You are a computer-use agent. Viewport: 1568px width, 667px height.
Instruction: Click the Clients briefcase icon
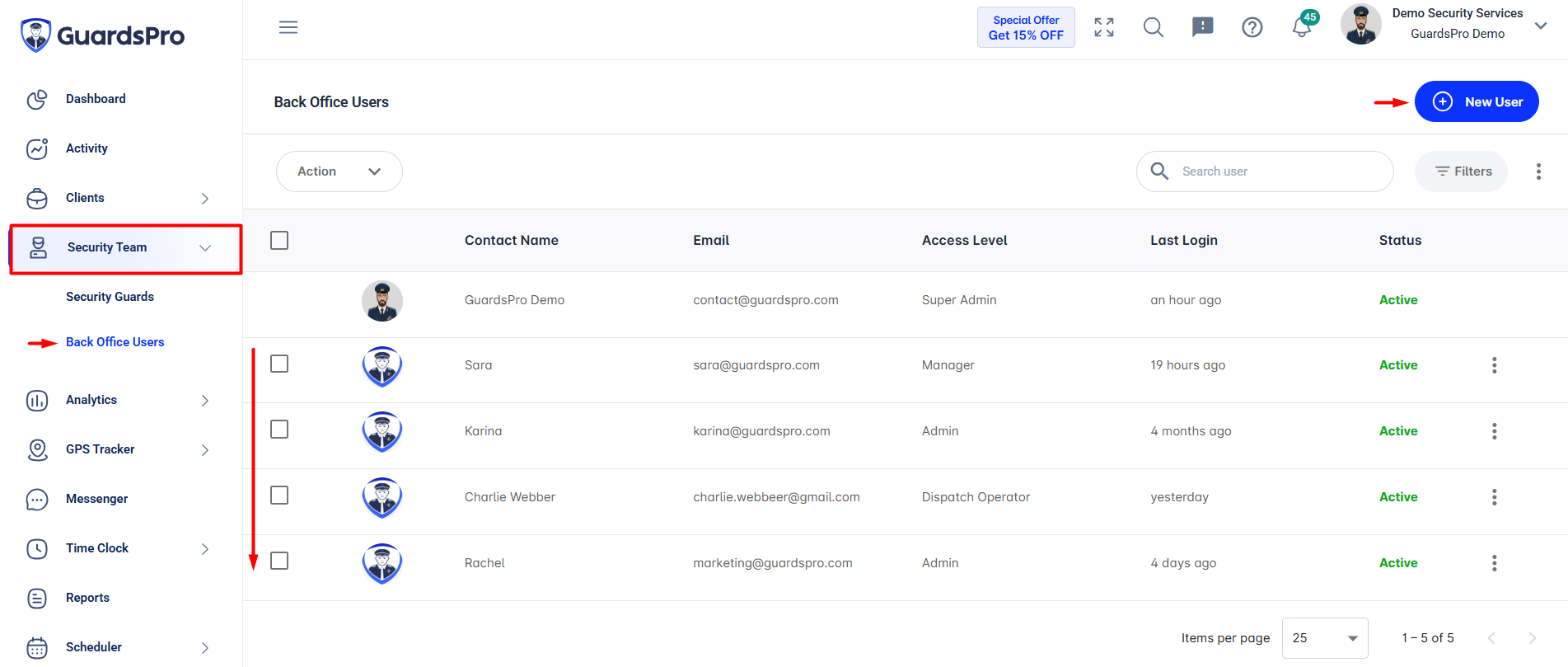point(37,199)
